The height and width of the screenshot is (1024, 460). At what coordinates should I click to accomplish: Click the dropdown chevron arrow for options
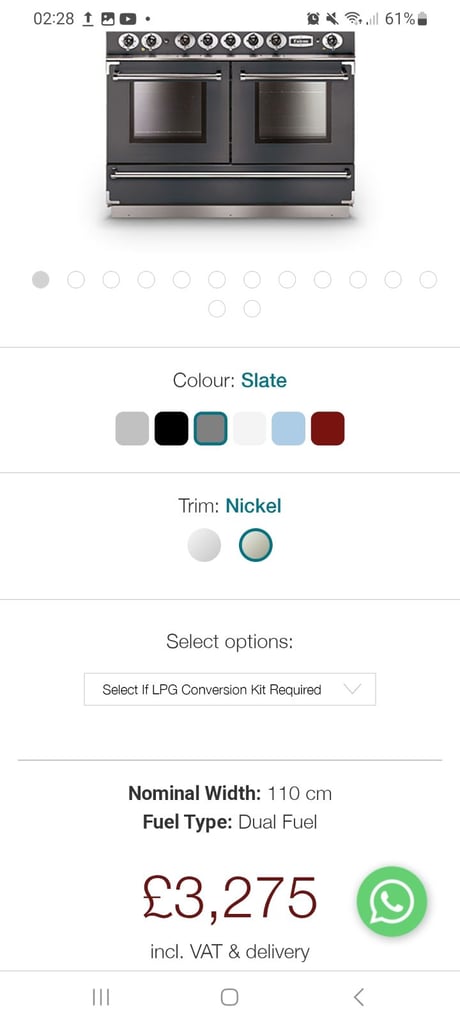pyautogui.click(x=352, y=689)
